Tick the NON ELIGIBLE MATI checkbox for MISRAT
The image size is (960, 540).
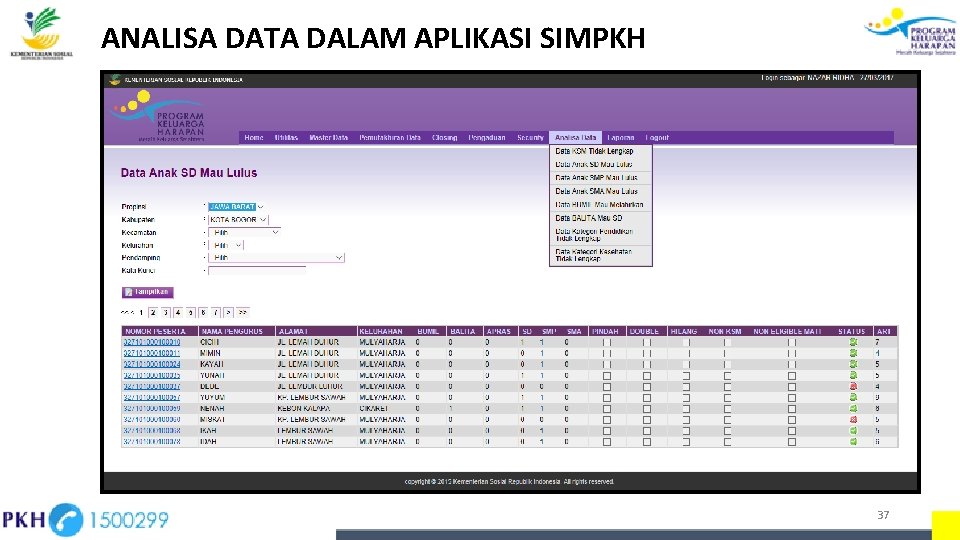coord(792,420)
